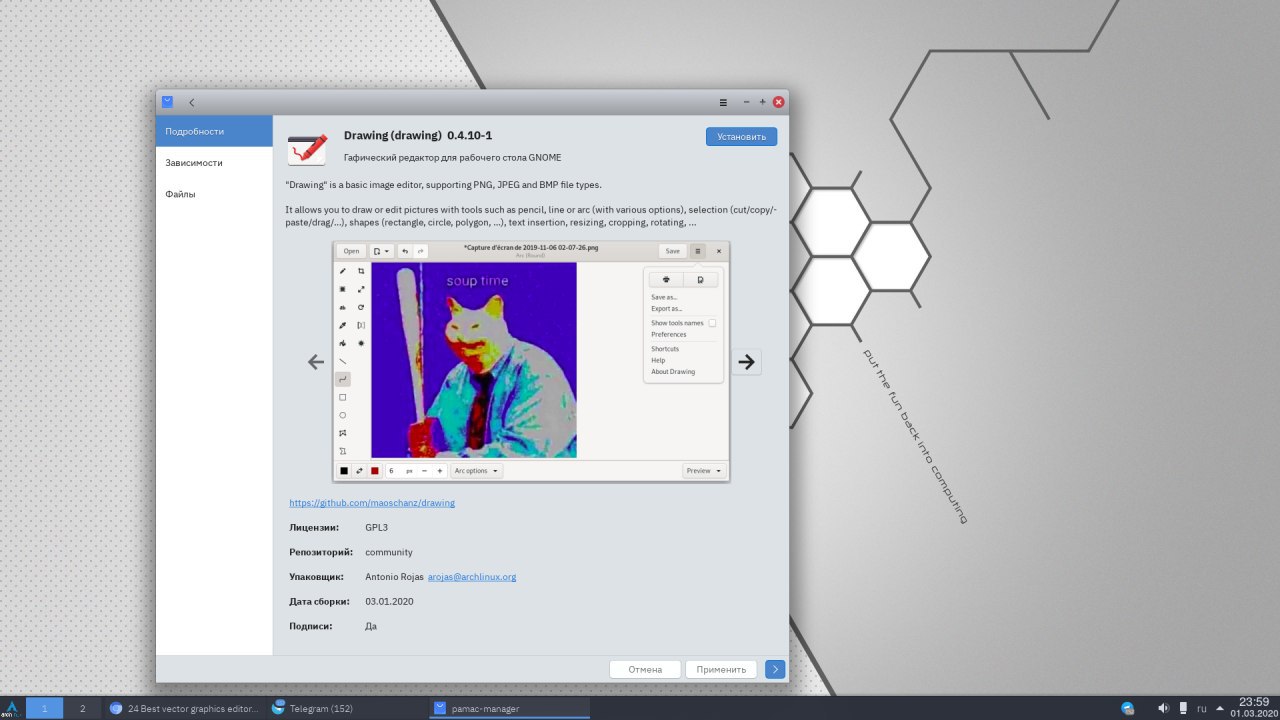Image resolution: width=1280 pixels, height=720 pixels.
Task: Click the Drawing app screenshot preview
Action: click(531, 361)
